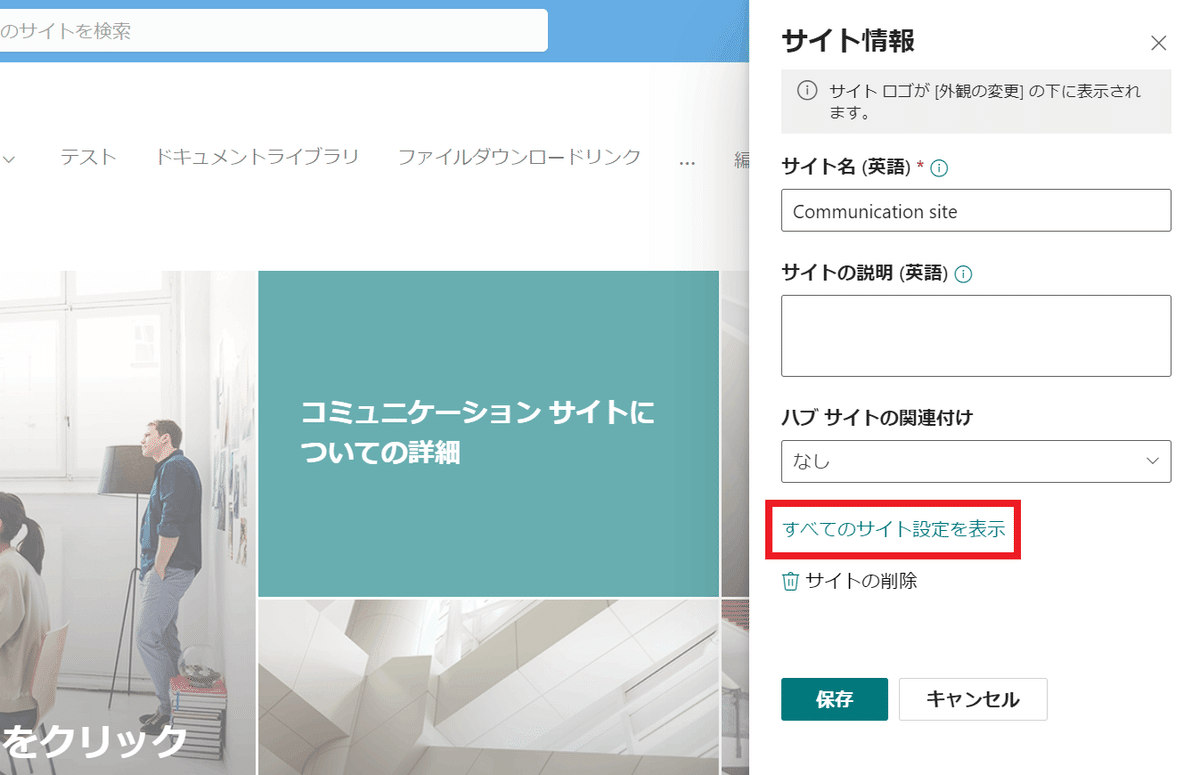The height and width of the screenshot is (775, 1200).
Task: Click the site search box
Action: pyautogui.click(x=272, y=31)
